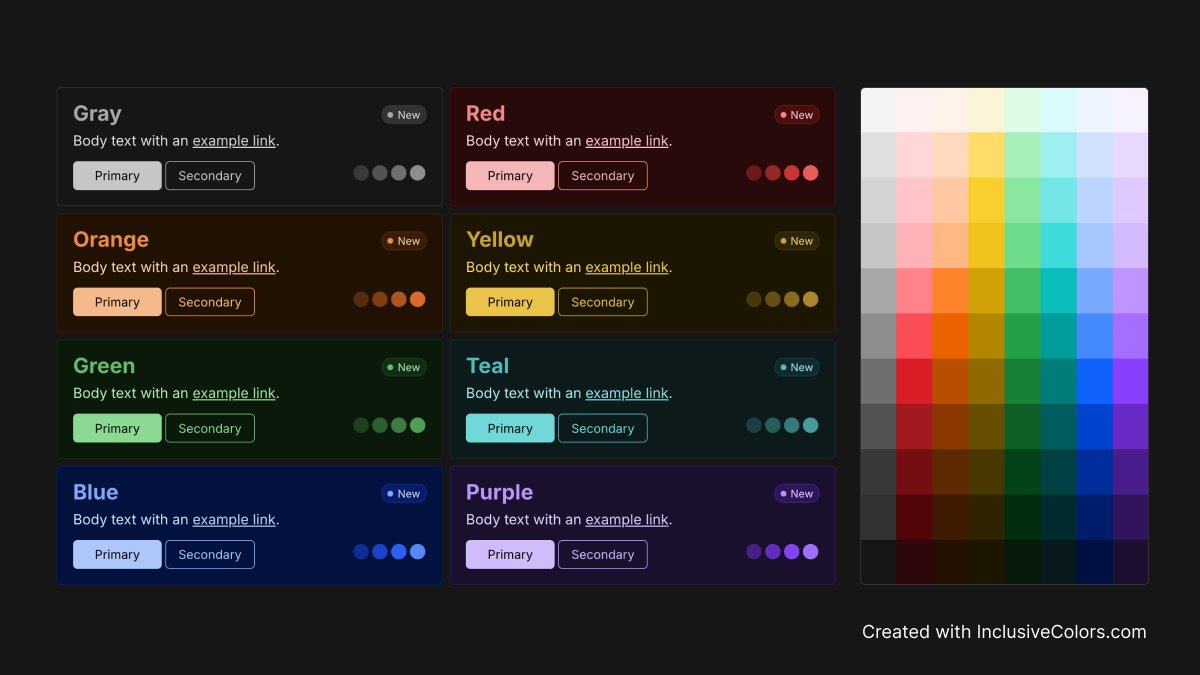
Task: Click the "Green" card heading
Action: click(x=104, y=365)
